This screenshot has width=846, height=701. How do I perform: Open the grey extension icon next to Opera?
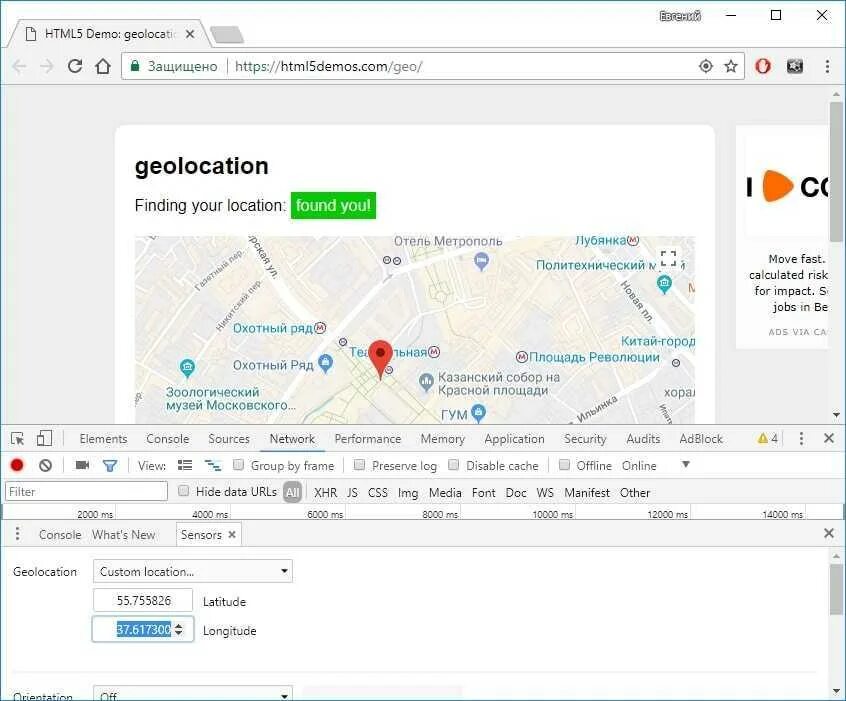click(x=795, y=66)
